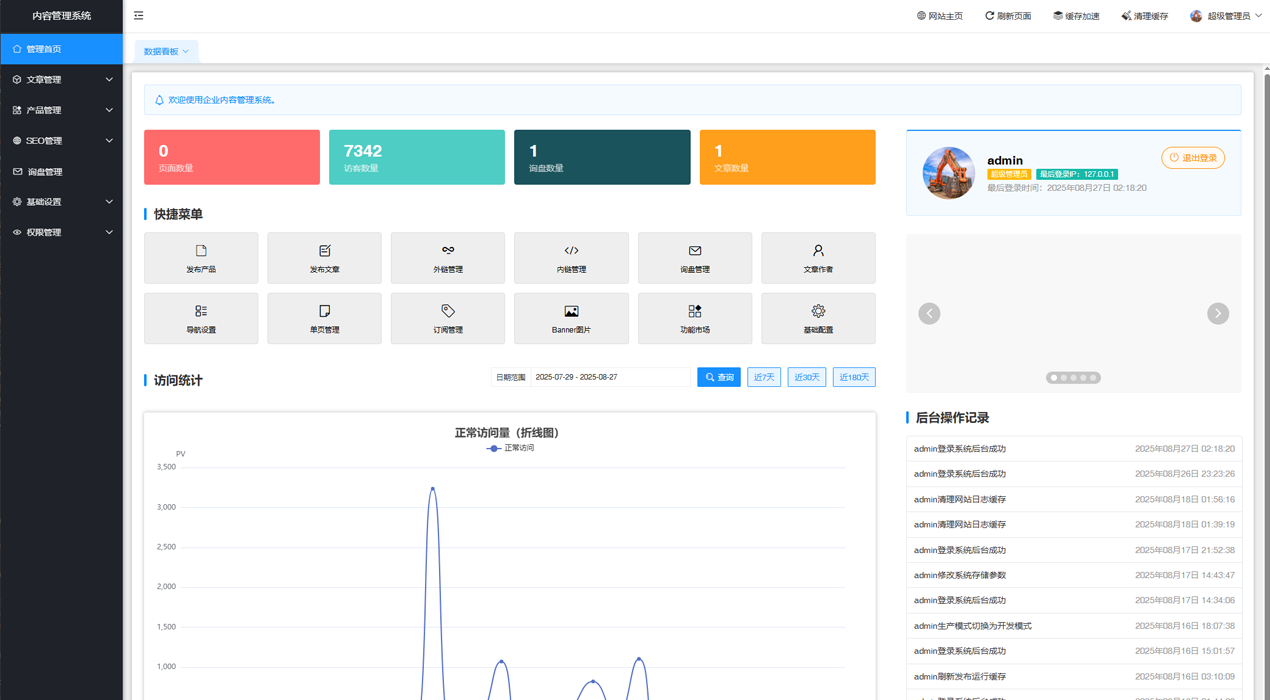1270x700 pixels.
Task: Click the 日期范围 date range field
Action: 609,377
